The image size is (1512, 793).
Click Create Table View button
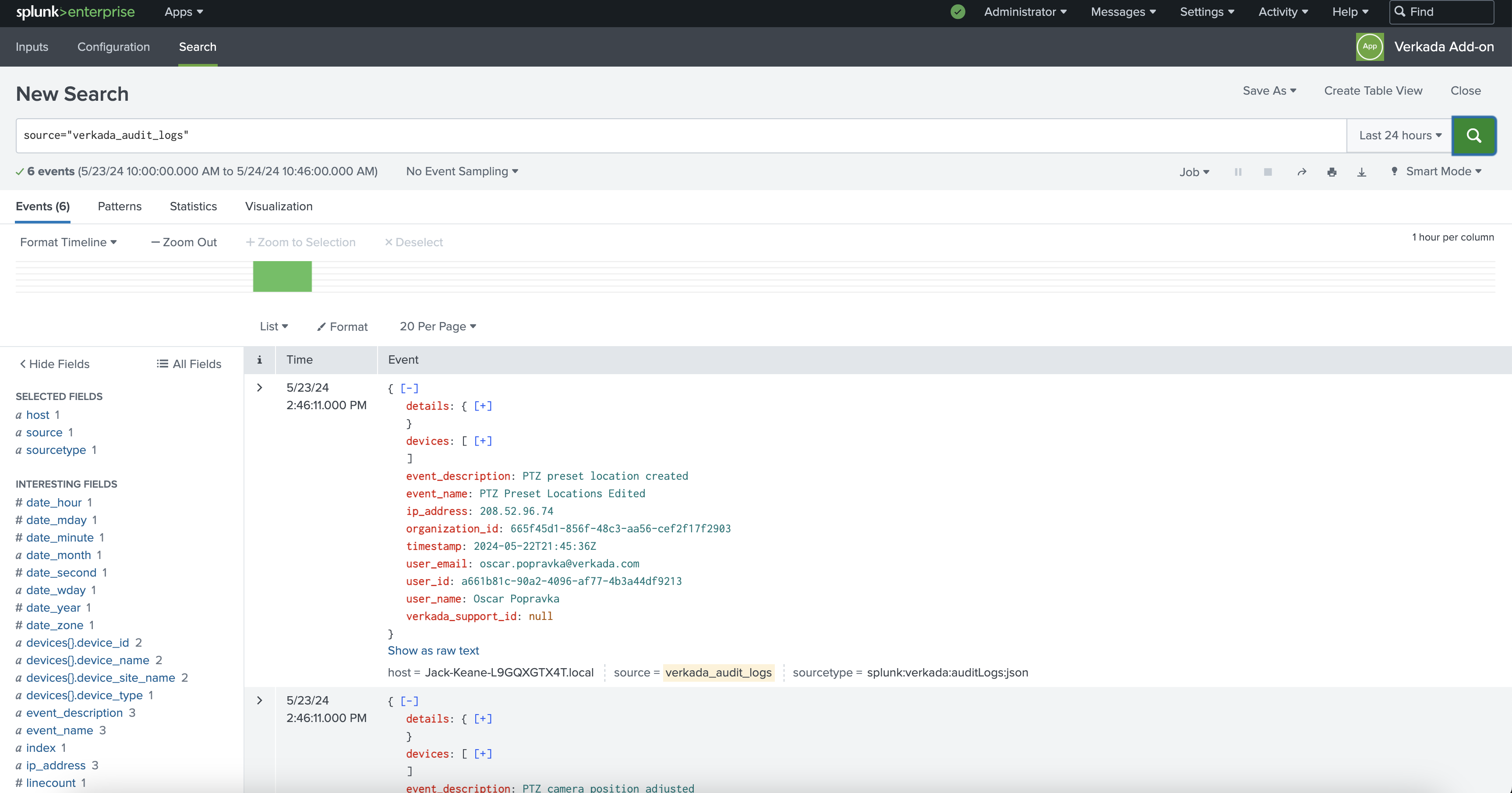pyautogui.click(x=1373, y=91)
